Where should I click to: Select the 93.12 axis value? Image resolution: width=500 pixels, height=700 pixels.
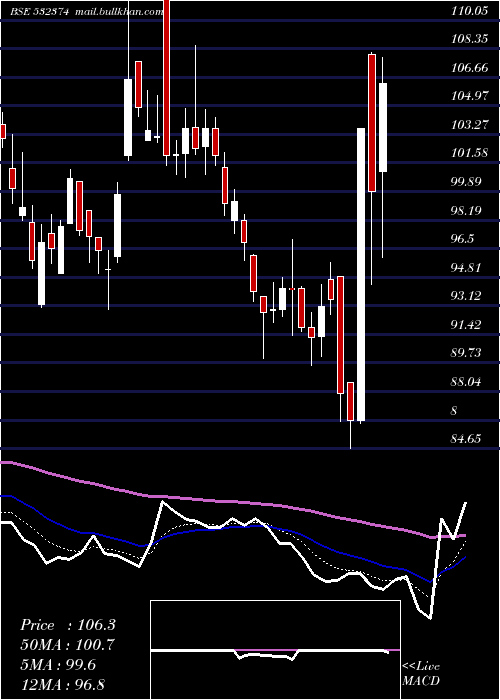(467, 296)
